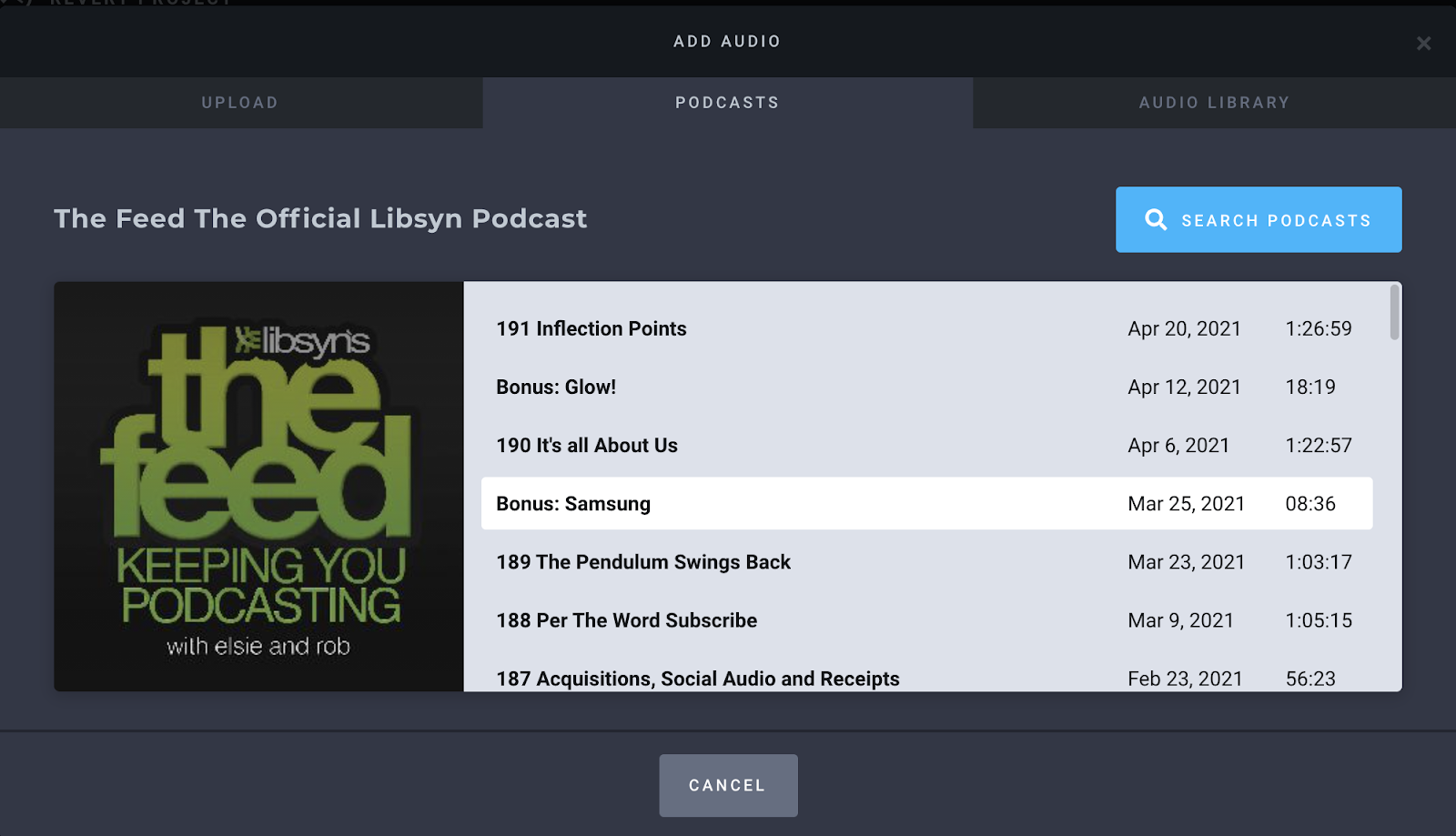Click the Apr 20, 2021 date

tap(1184, 328)
